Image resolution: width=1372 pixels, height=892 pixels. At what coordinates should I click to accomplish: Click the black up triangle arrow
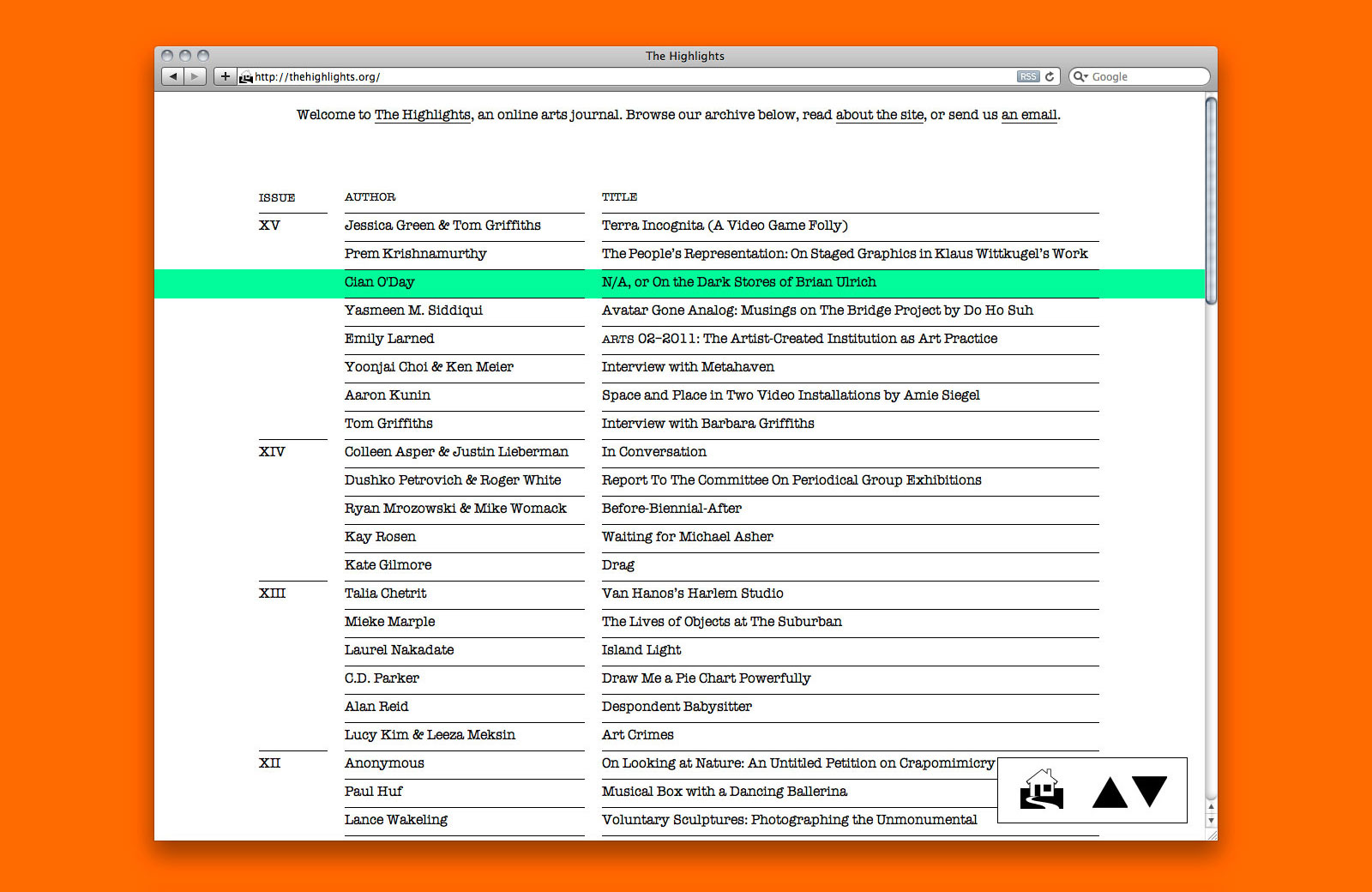click(x=1110, y=793)
